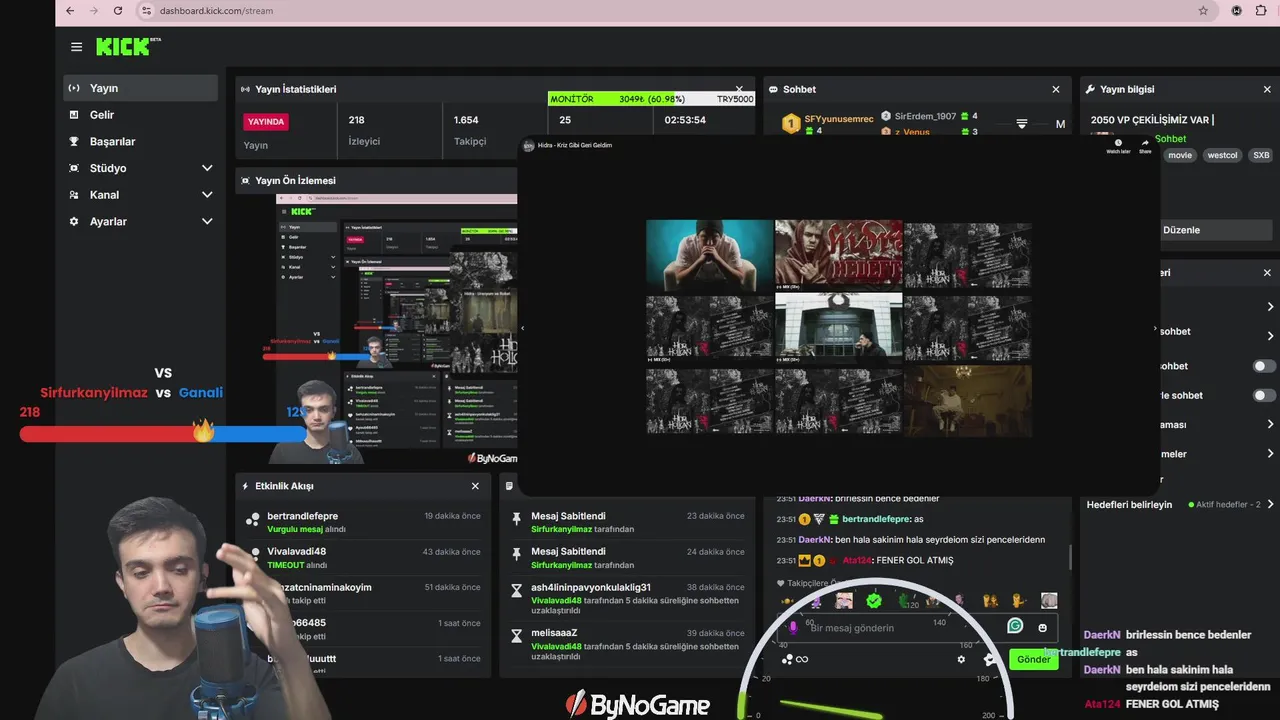
Task: Select the SXB tag chip
Action: click(x=1261, y=155)
